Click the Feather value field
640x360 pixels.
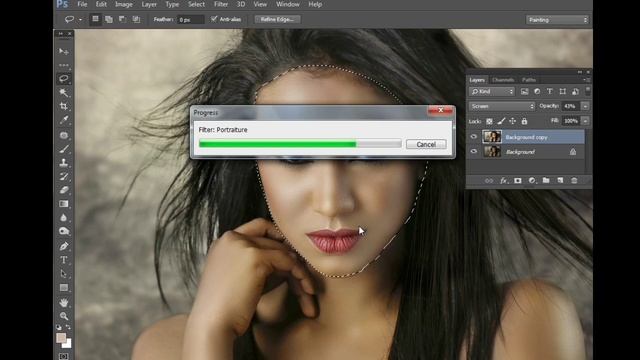tap(191, 20)
